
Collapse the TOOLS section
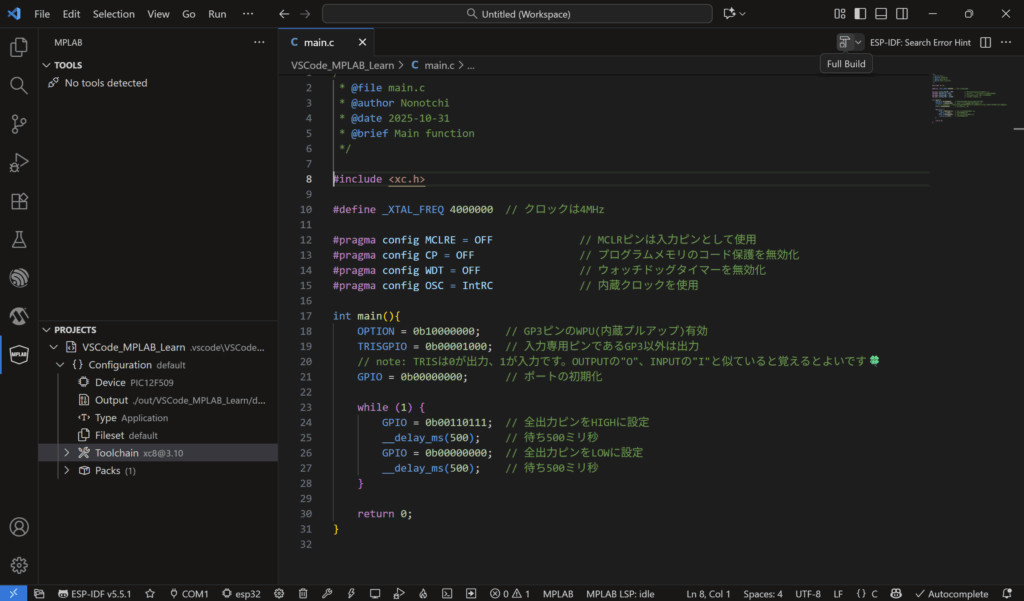pyautogui.click(x=68, y=65)
